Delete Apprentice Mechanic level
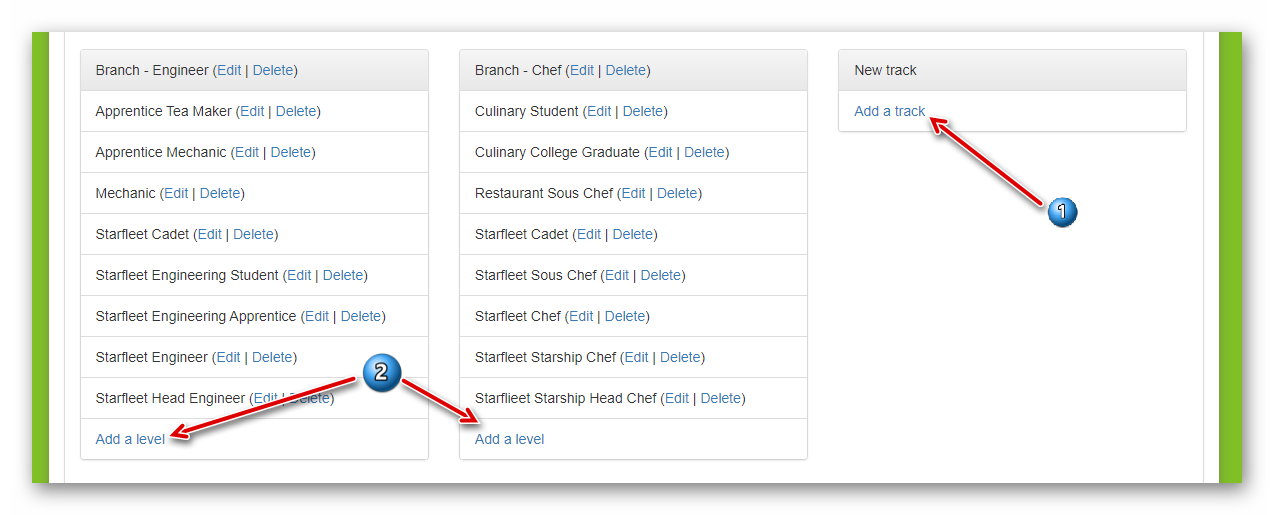Viewport: 1274px width, 515px height. click(291, 152)
